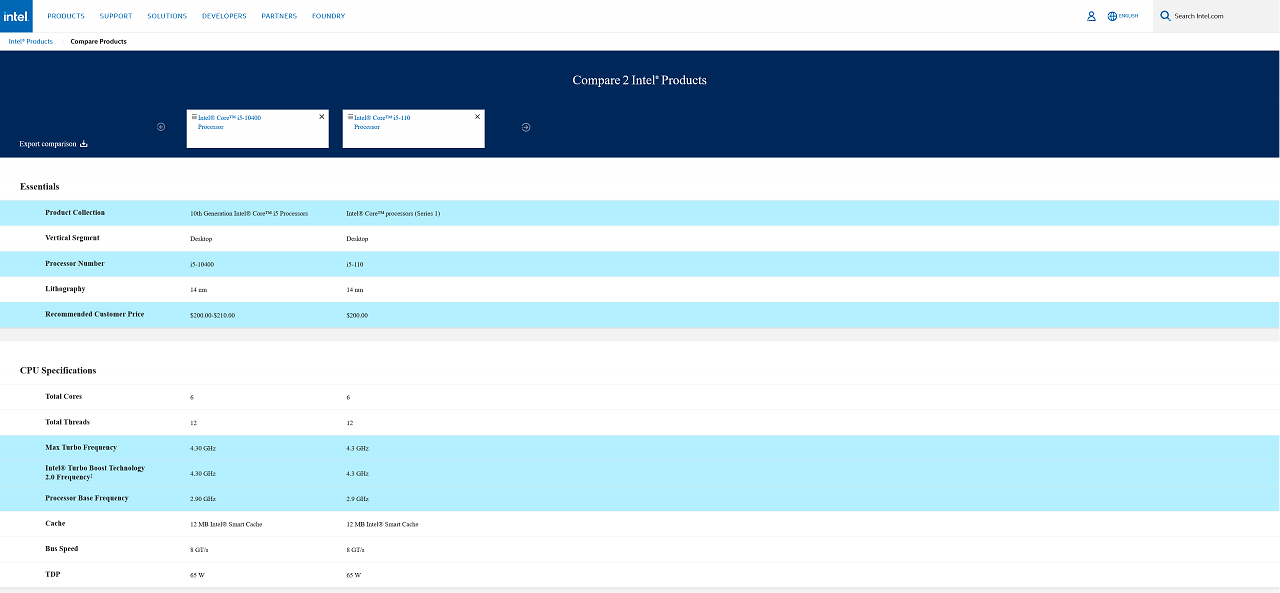The image size is (1280, 593).
Task: Export the comparison via Export comparison
Action: point(54,144)
